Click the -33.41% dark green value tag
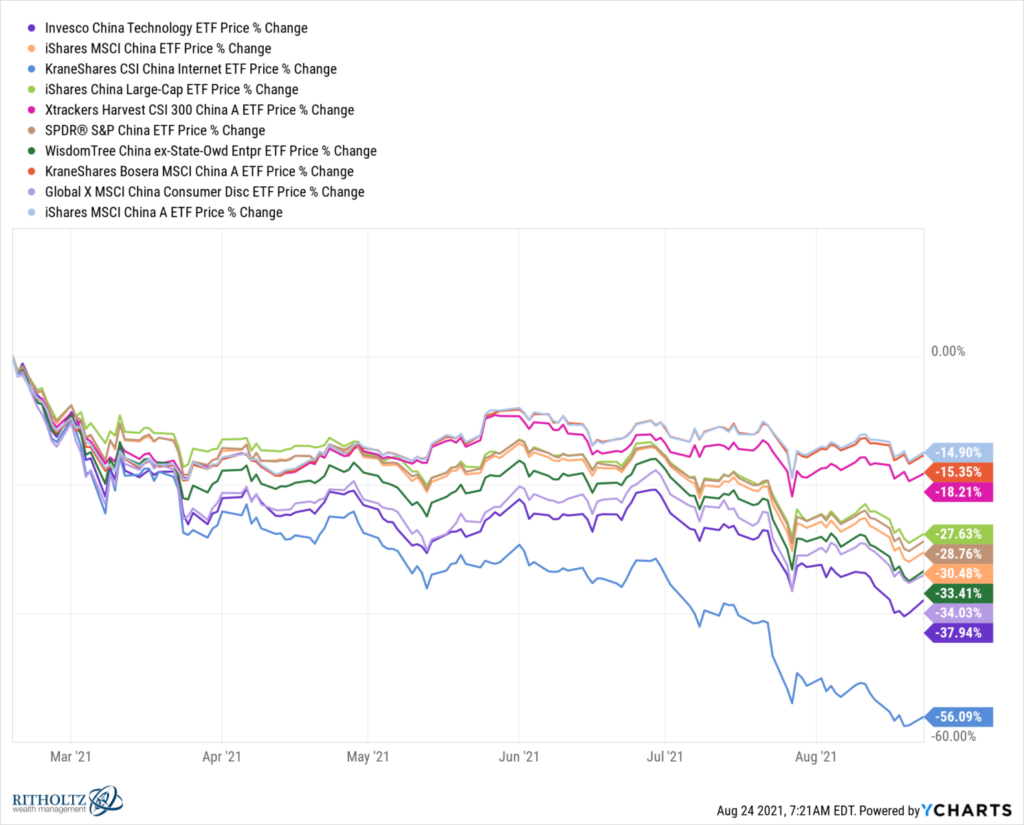 click(960, 592)
